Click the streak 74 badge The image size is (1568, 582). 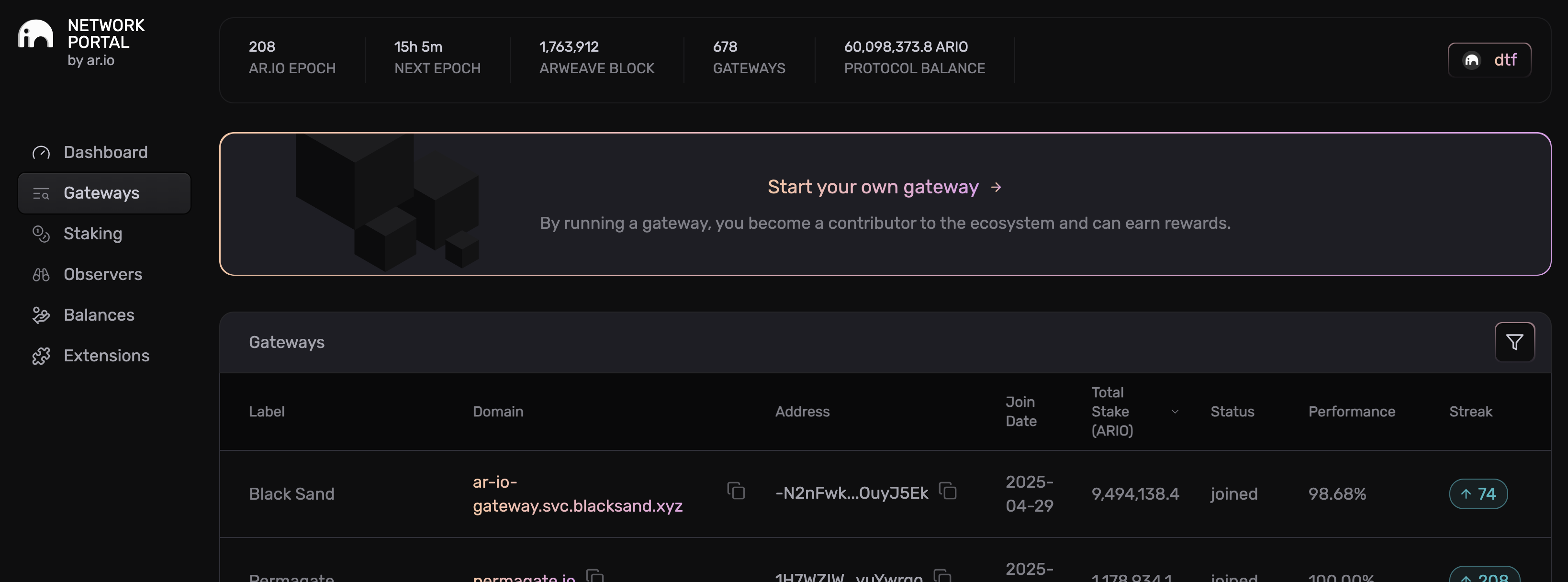[1478, 494]
